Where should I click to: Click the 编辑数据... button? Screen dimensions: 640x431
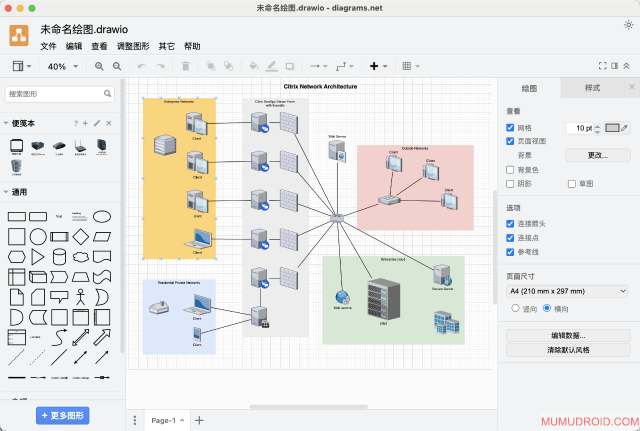pyautogui.click(x=568, y=335)
